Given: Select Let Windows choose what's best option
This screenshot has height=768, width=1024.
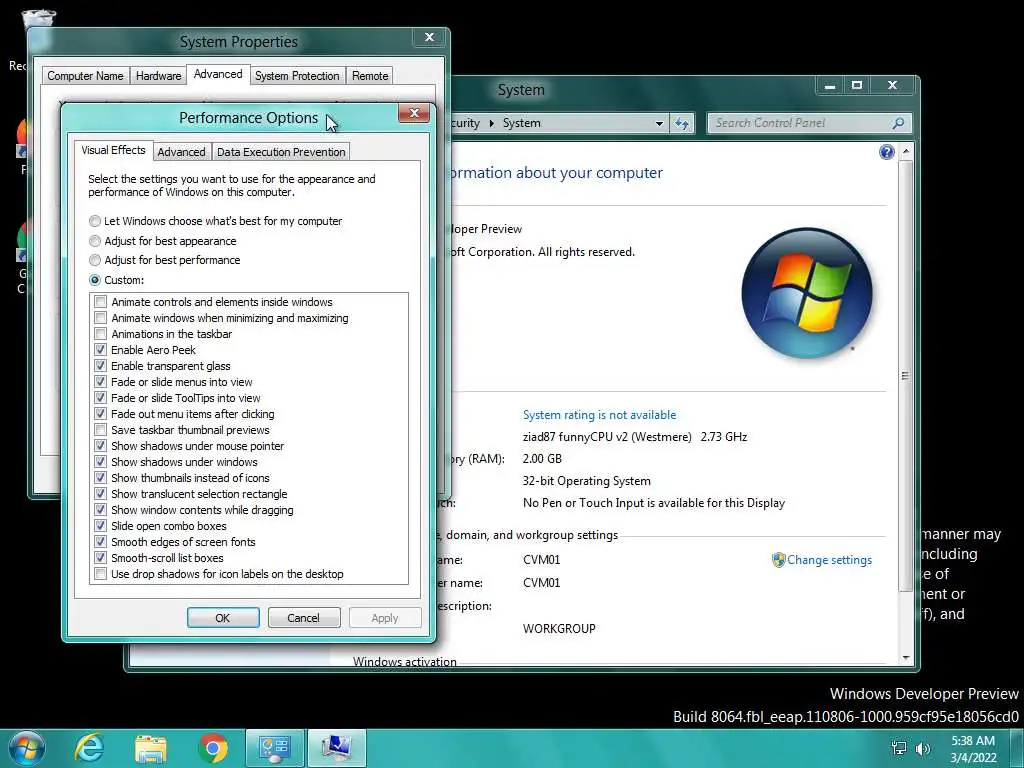Looking at the screenshot, I should click(95, 221).
